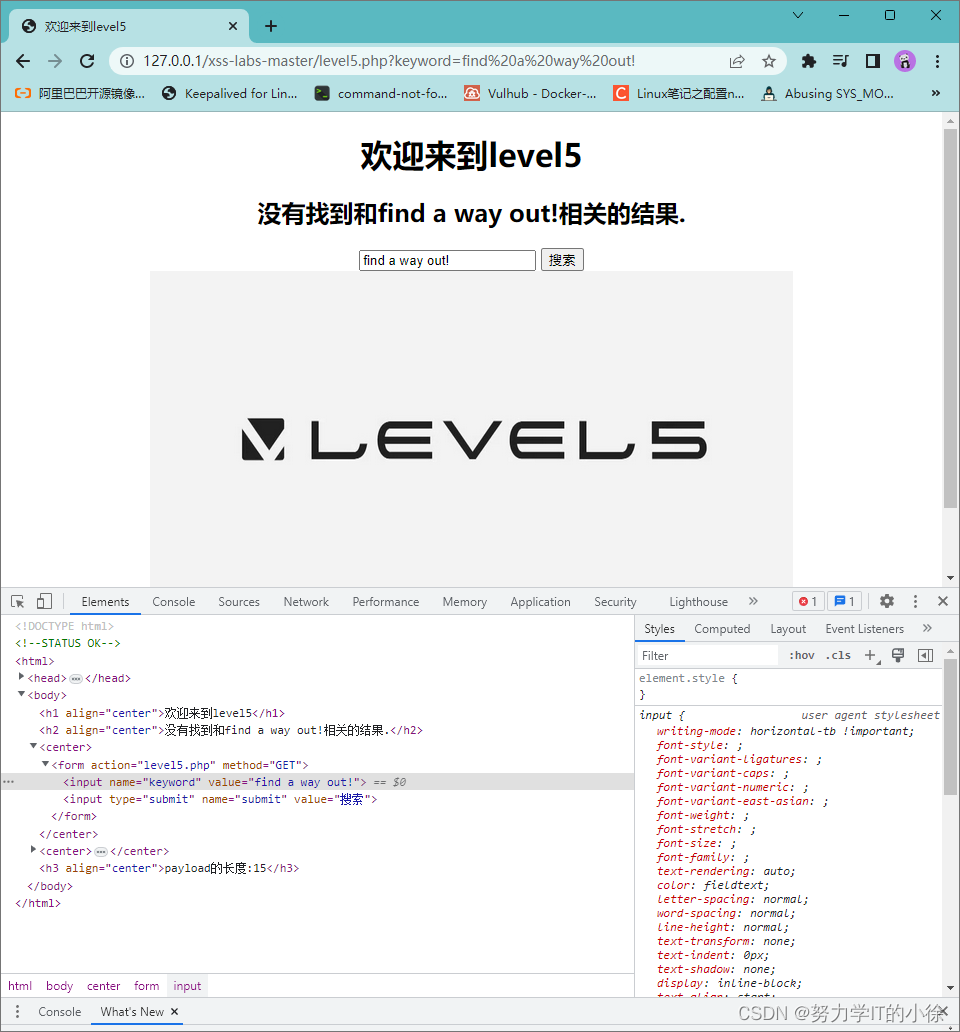Open the tab search dropdown arrow
This screenshot has width=960, height=1032.
[797, 15]
